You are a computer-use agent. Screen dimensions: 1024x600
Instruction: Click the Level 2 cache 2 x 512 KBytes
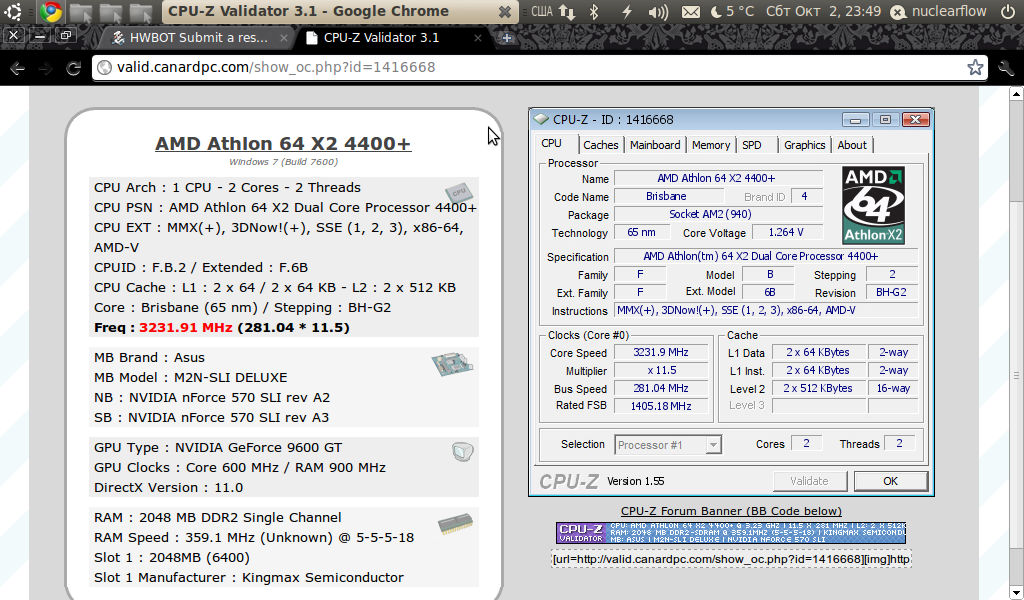(x=818, y=388)
